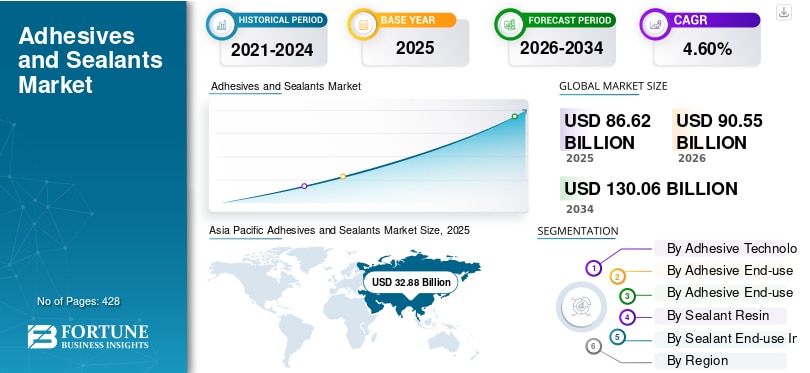Click the USD 32.88 Billion map callout

(411, 282)
